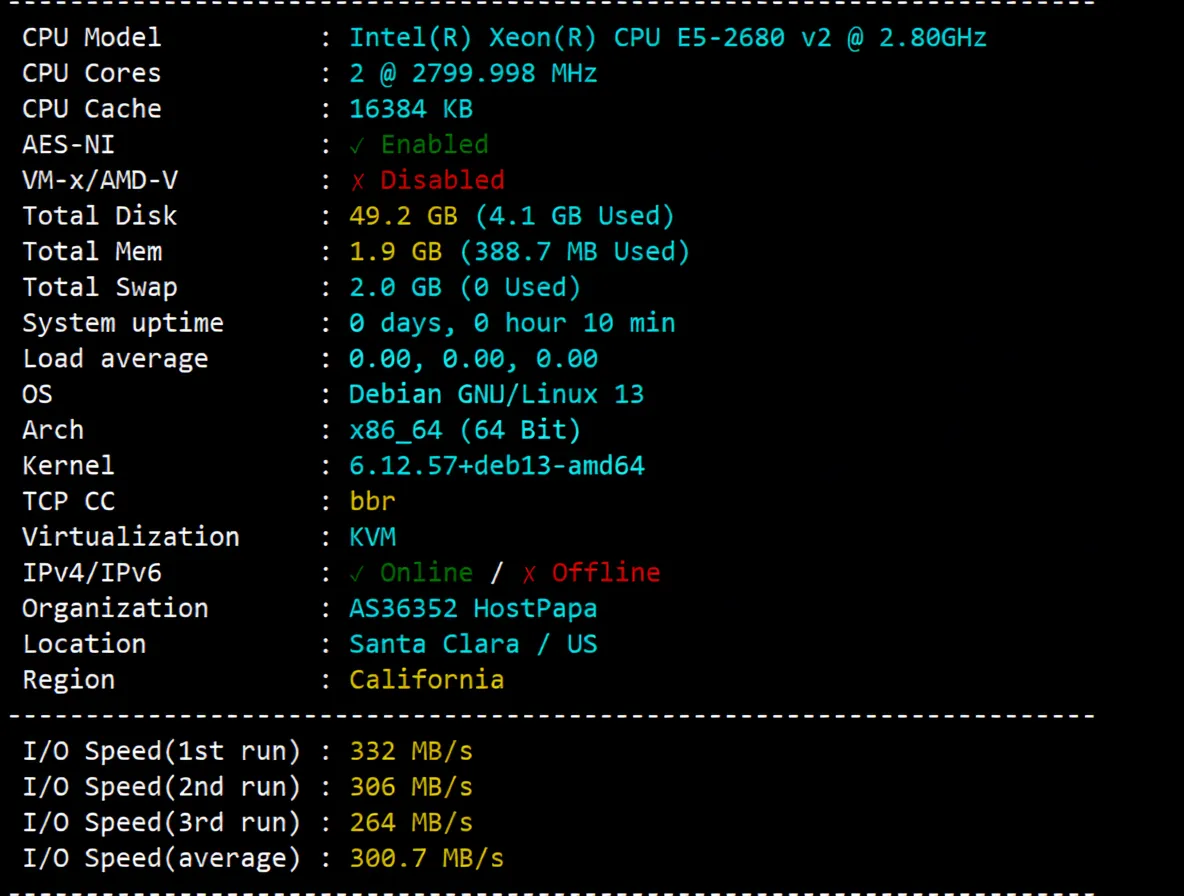
Task: Click the AS36352 HostPapa organization link
Action: (473, 608)
